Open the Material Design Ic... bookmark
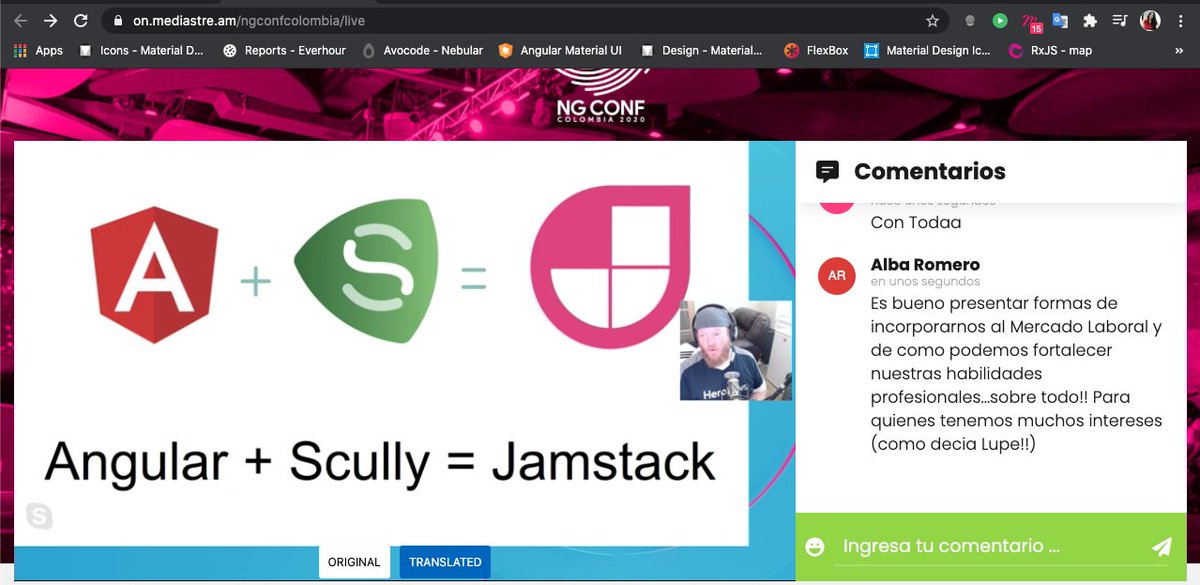1200x585 pixels. click(x=927, y=50)
